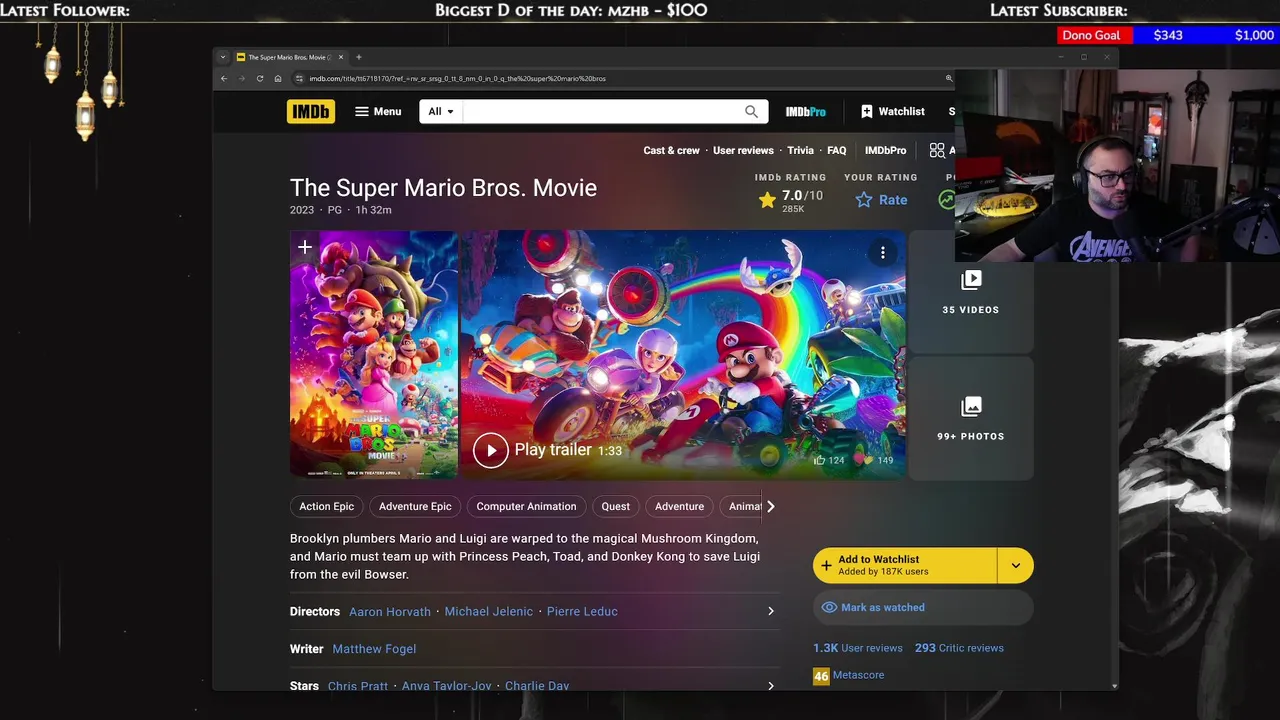
Task: Click Add to Watchlist yellow button
Action: point(905,565)
